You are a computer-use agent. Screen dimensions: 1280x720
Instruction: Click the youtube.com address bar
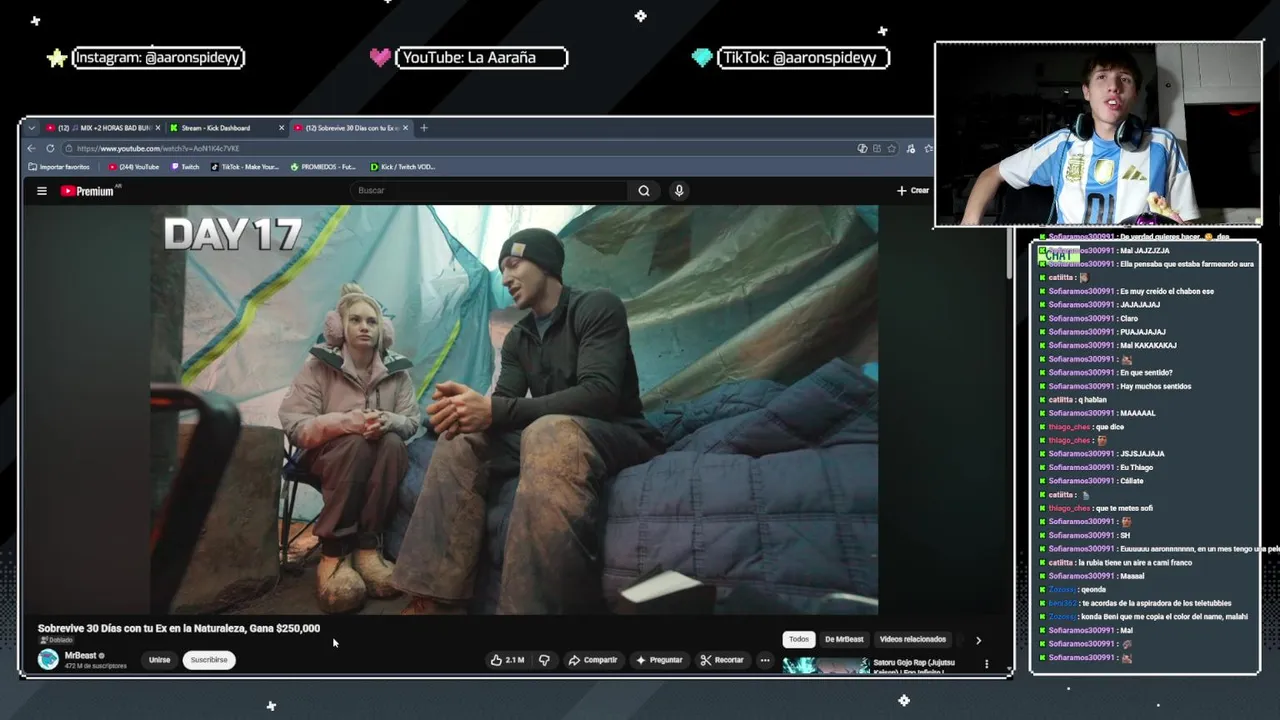point(460,148)
